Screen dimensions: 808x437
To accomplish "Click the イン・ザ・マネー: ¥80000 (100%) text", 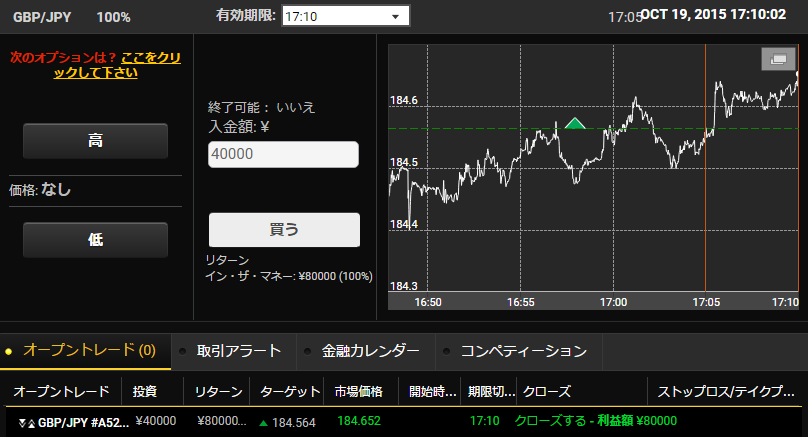I will point(289,276).
